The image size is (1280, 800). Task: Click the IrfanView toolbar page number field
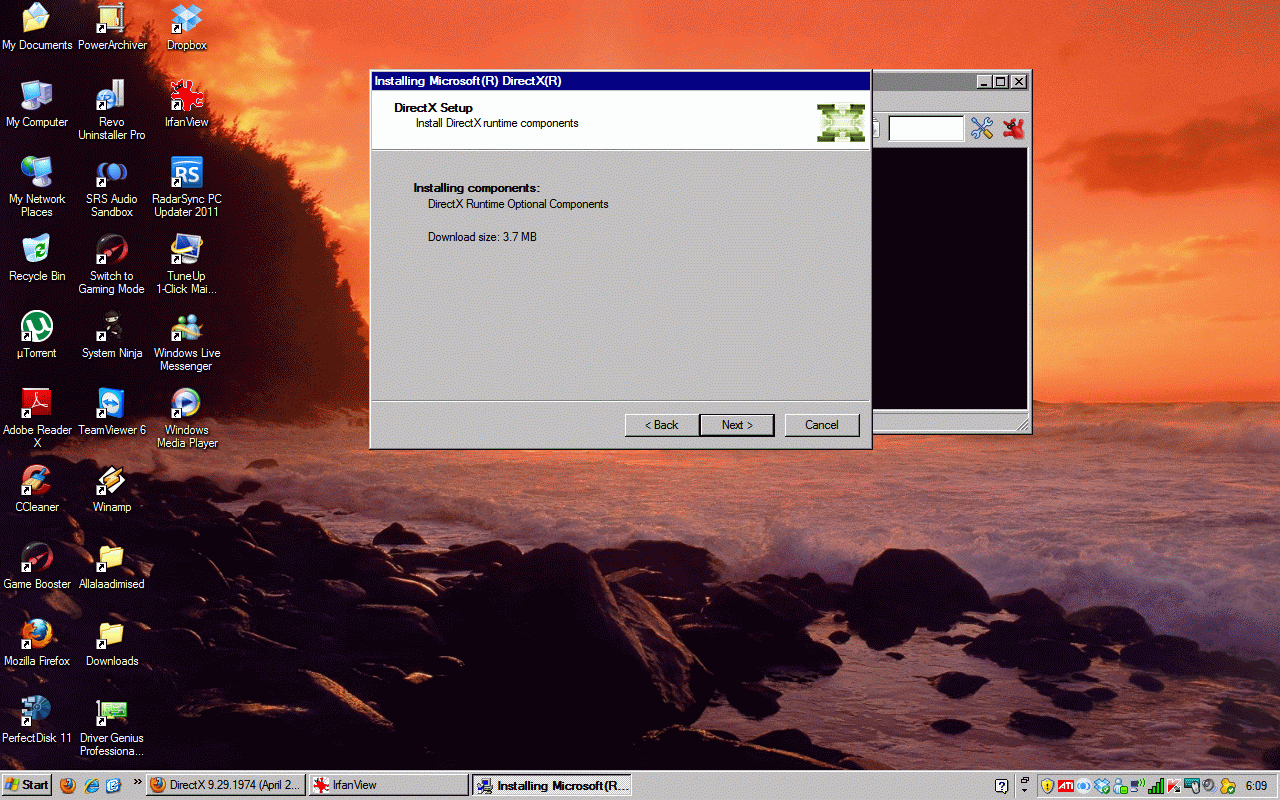click(x=926, y=128)
